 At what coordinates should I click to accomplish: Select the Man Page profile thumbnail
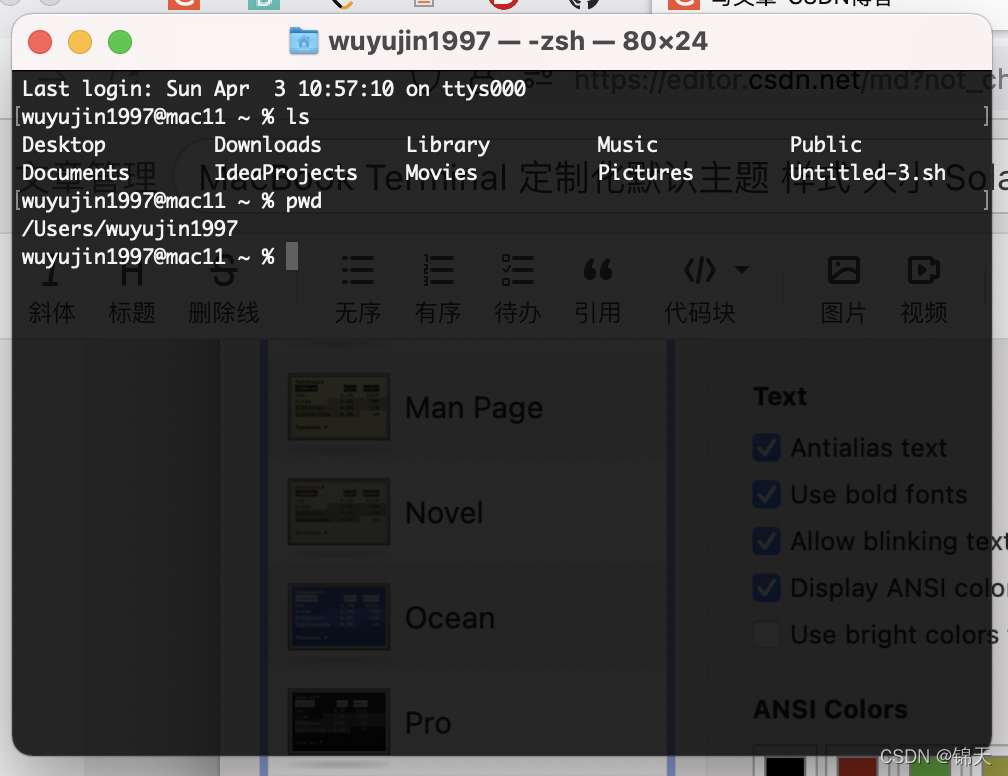point(339,407)
